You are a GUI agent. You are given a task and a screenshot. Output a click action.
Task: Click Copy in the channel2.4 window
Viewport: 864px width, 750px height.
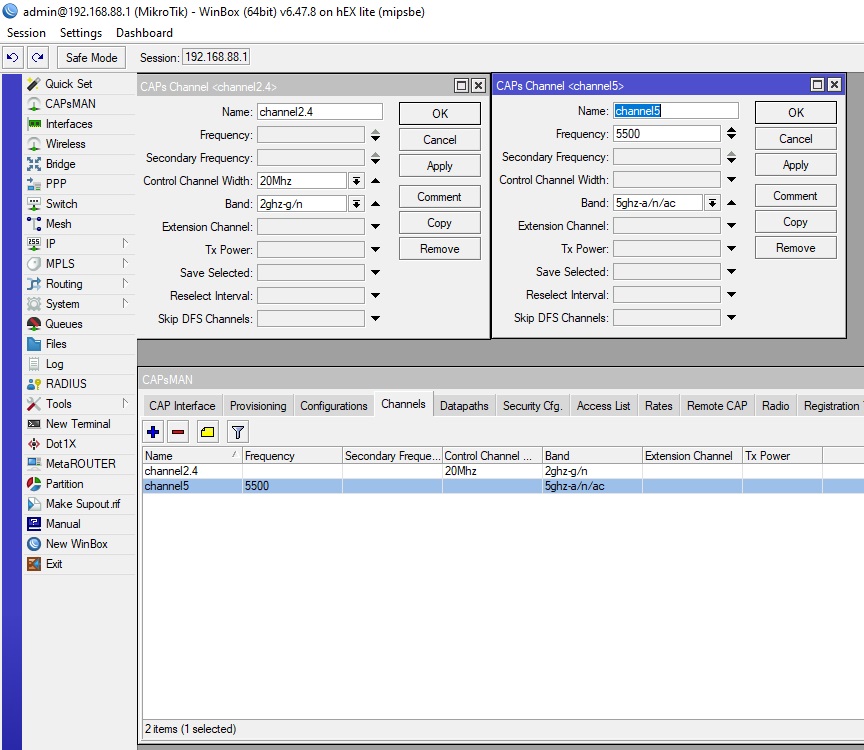coord(440,223)
